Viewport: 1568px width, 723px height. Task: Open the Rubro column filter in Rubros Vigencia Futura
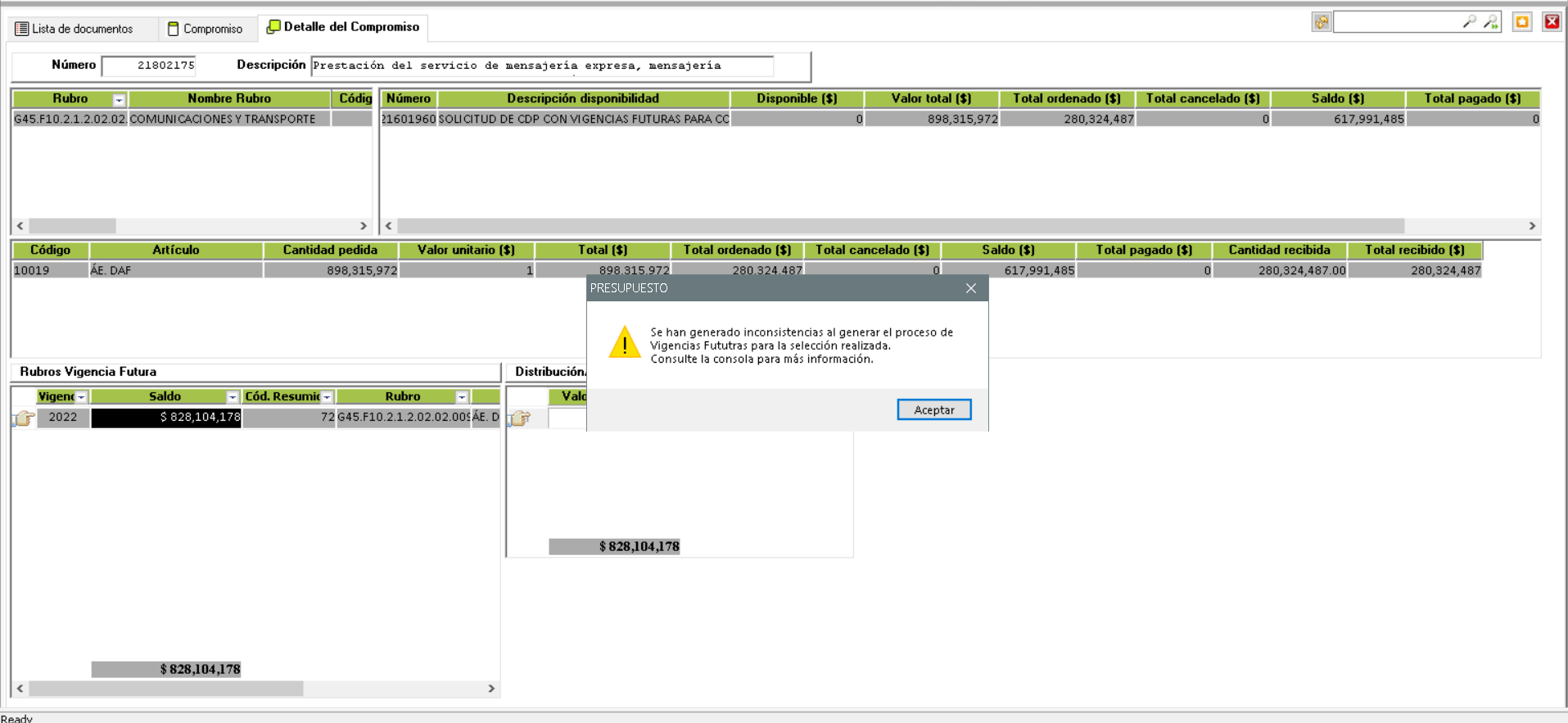point(462,397)
